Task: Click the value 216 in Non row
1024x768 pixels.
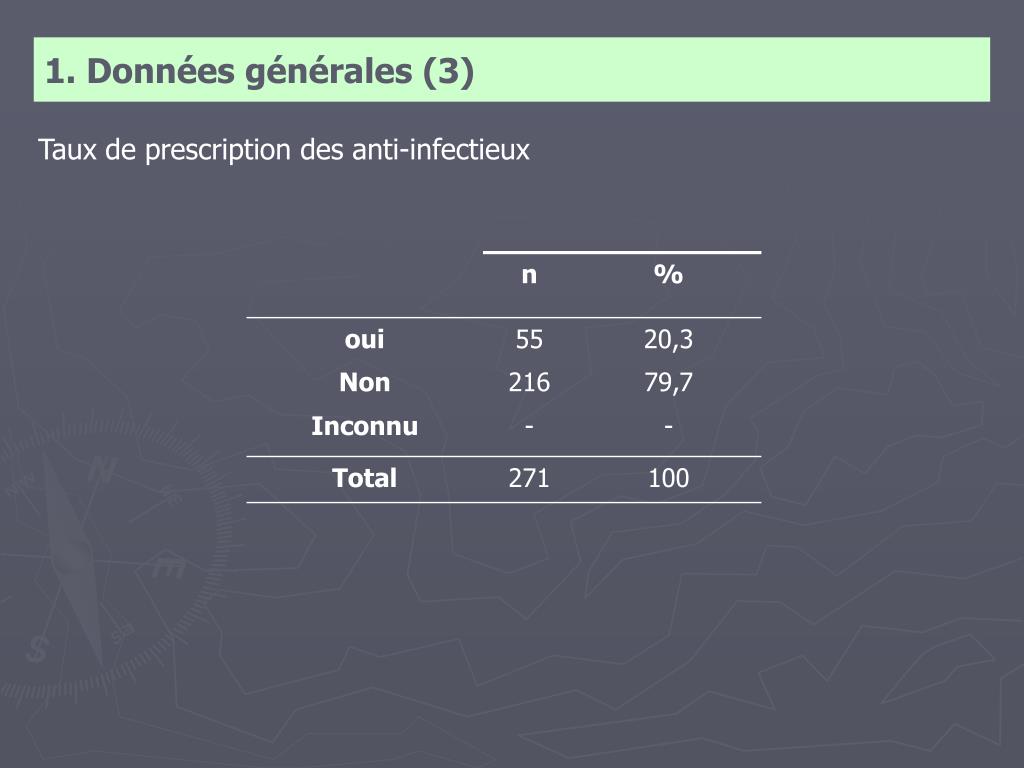Action: pos(529,383)
